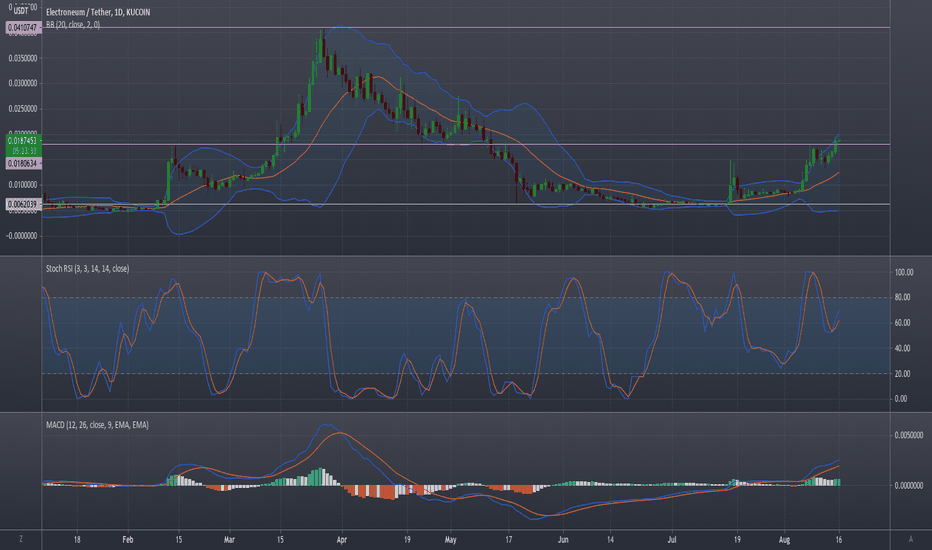Click the Jun label on the time axis

563,540
